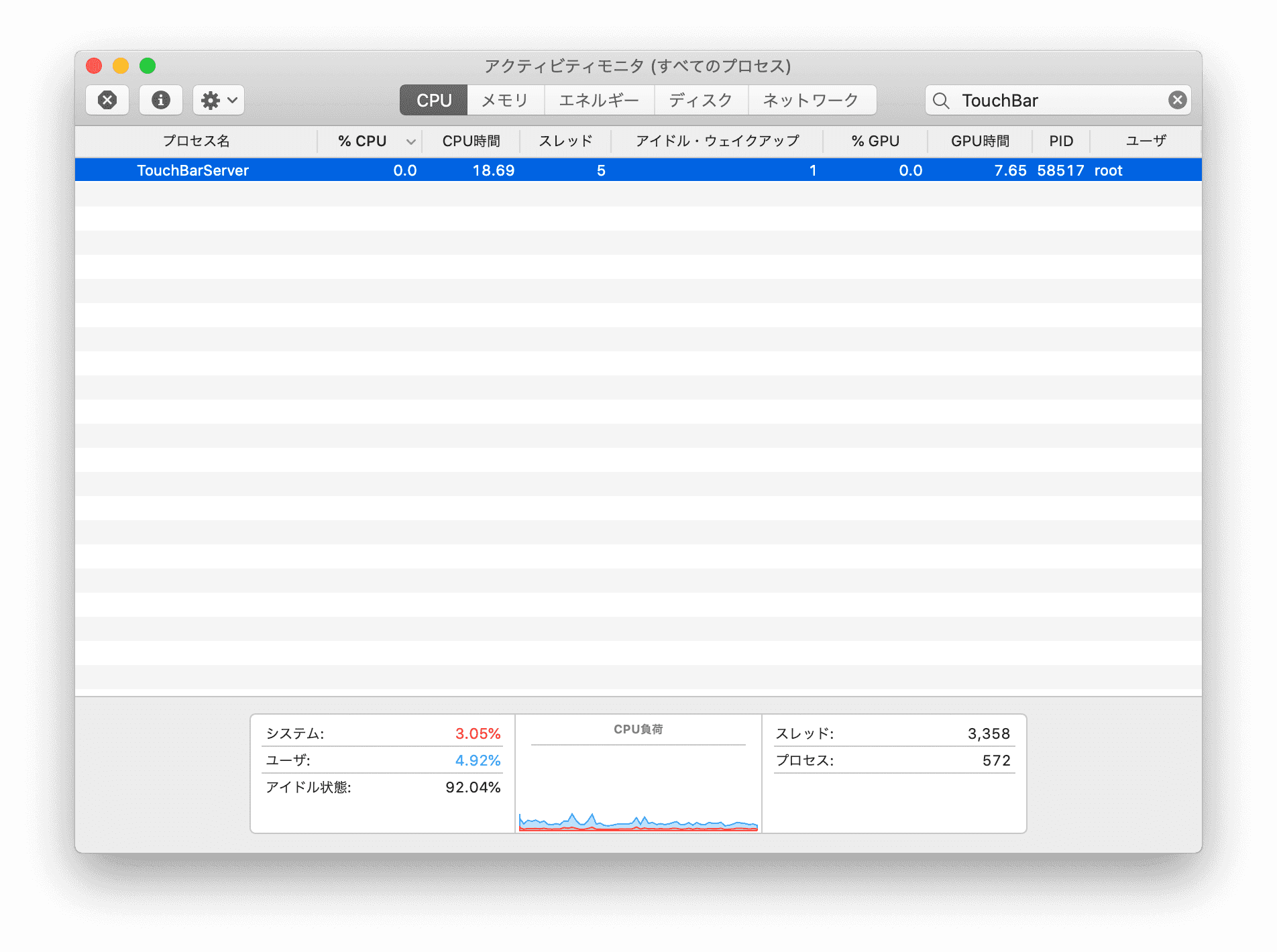Open the gear action menu
The width and height of the screenshot is (1277, 952).
[x=219, y=101]
